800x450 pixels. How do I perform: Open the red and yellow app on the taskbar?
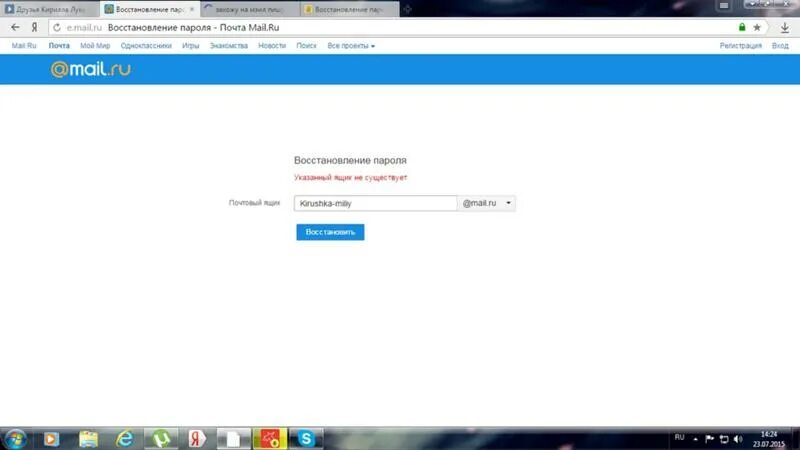point(270,439)
